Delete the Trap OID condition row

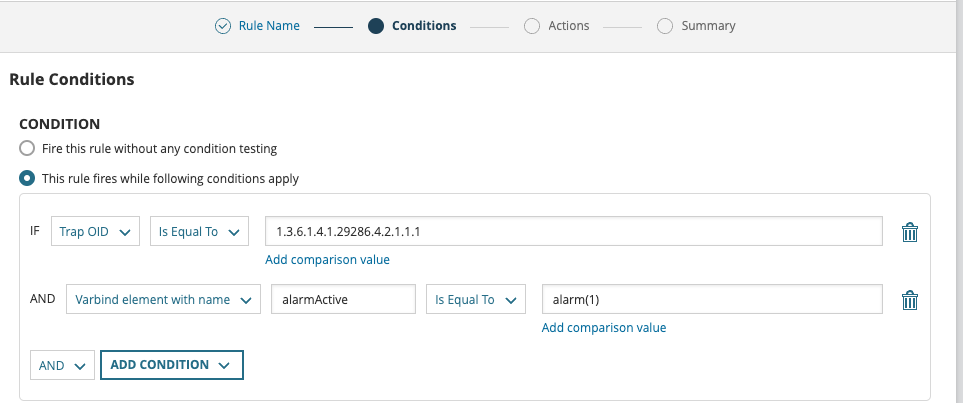(909, 232)
